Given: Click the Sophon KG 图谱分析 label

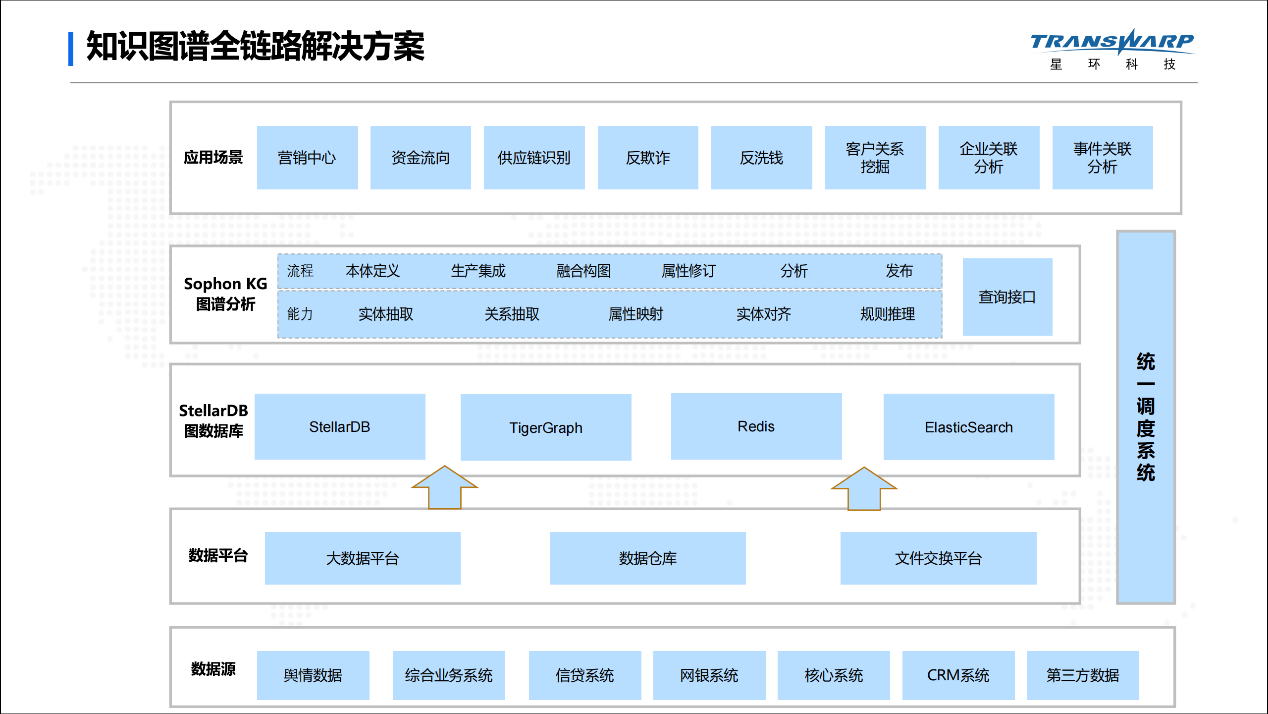Looking at the screenshot, I should (x=226, y=294).
